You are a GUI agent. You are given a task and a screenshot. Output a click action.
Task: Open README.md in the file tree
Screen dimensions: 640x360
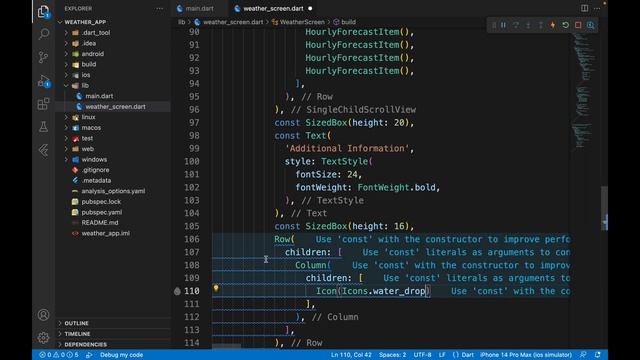(x=100, y=223)
